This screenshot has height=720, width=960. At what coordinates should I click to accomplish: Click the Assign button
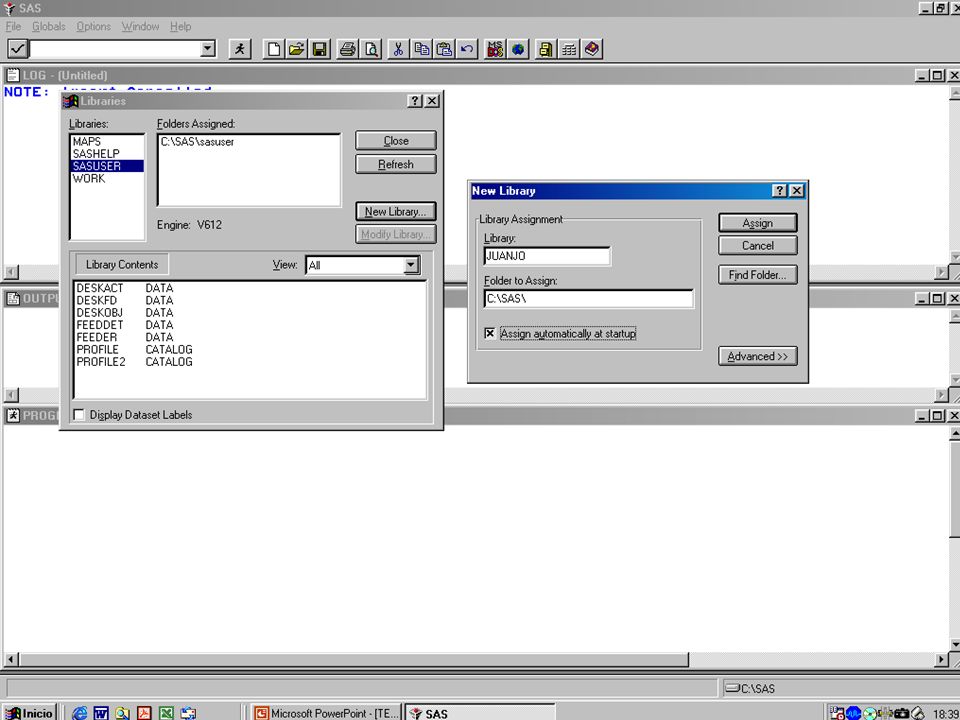click(x=758, y=223)
